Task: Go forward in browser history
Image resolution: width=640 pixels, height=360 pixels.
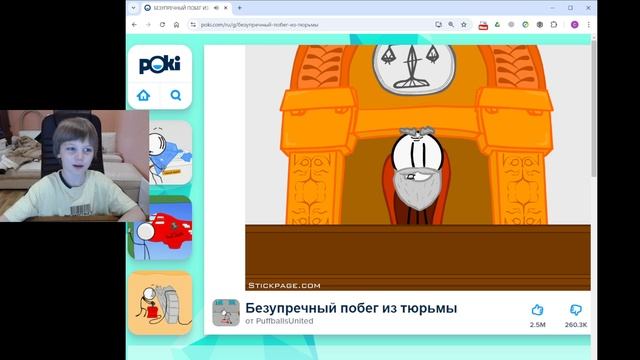Action: 148,24
